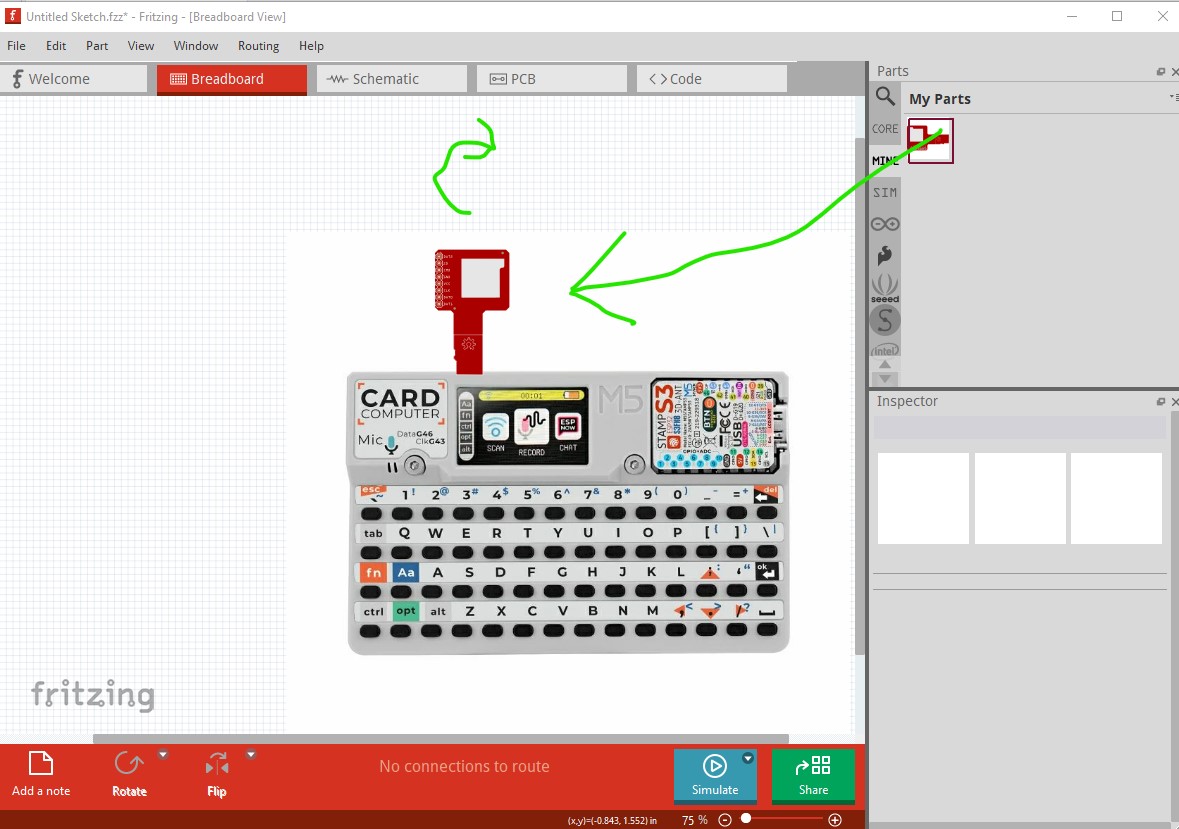The width and height of the screenshot is (1179, 829).
Task: Click the Rotate tool icon
Action: (x=128, y=765)
